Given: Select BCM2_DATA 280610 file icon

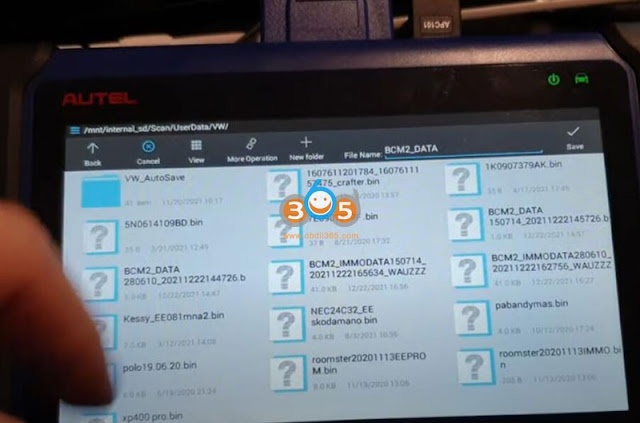Looking at the screenshot, I should click(x=100, y=283).
